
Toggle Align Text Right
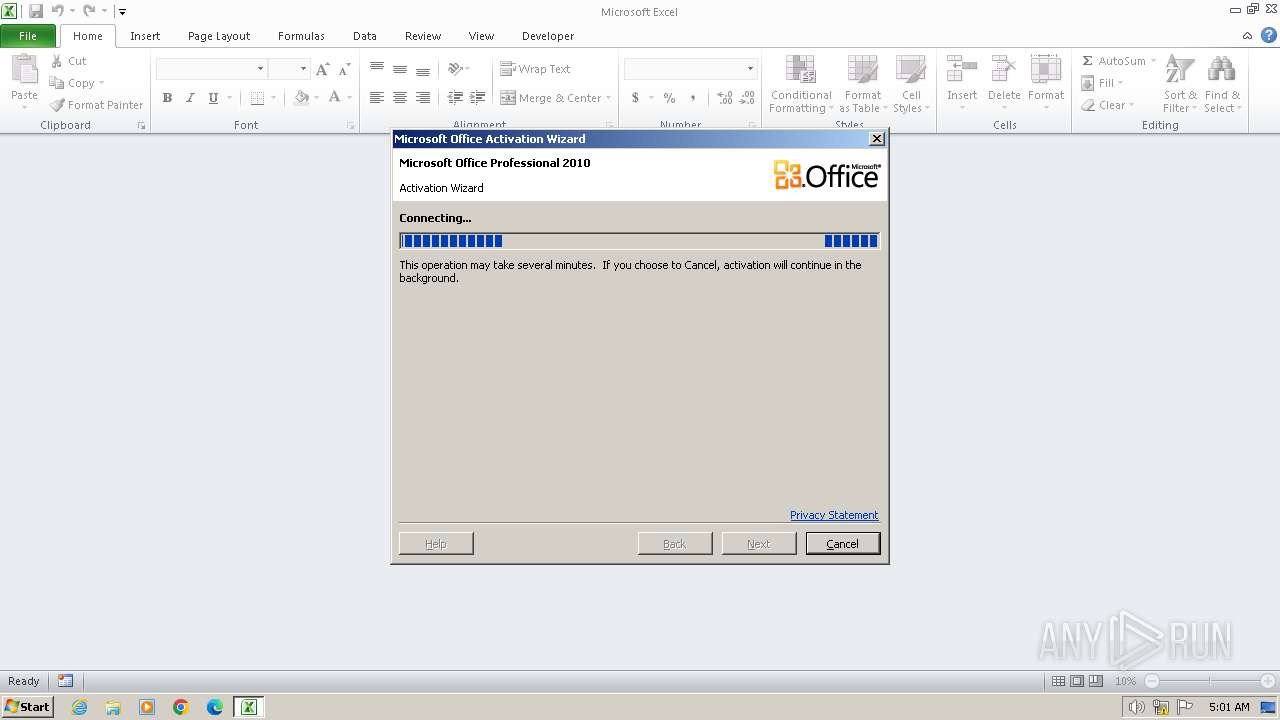point(423,98)
